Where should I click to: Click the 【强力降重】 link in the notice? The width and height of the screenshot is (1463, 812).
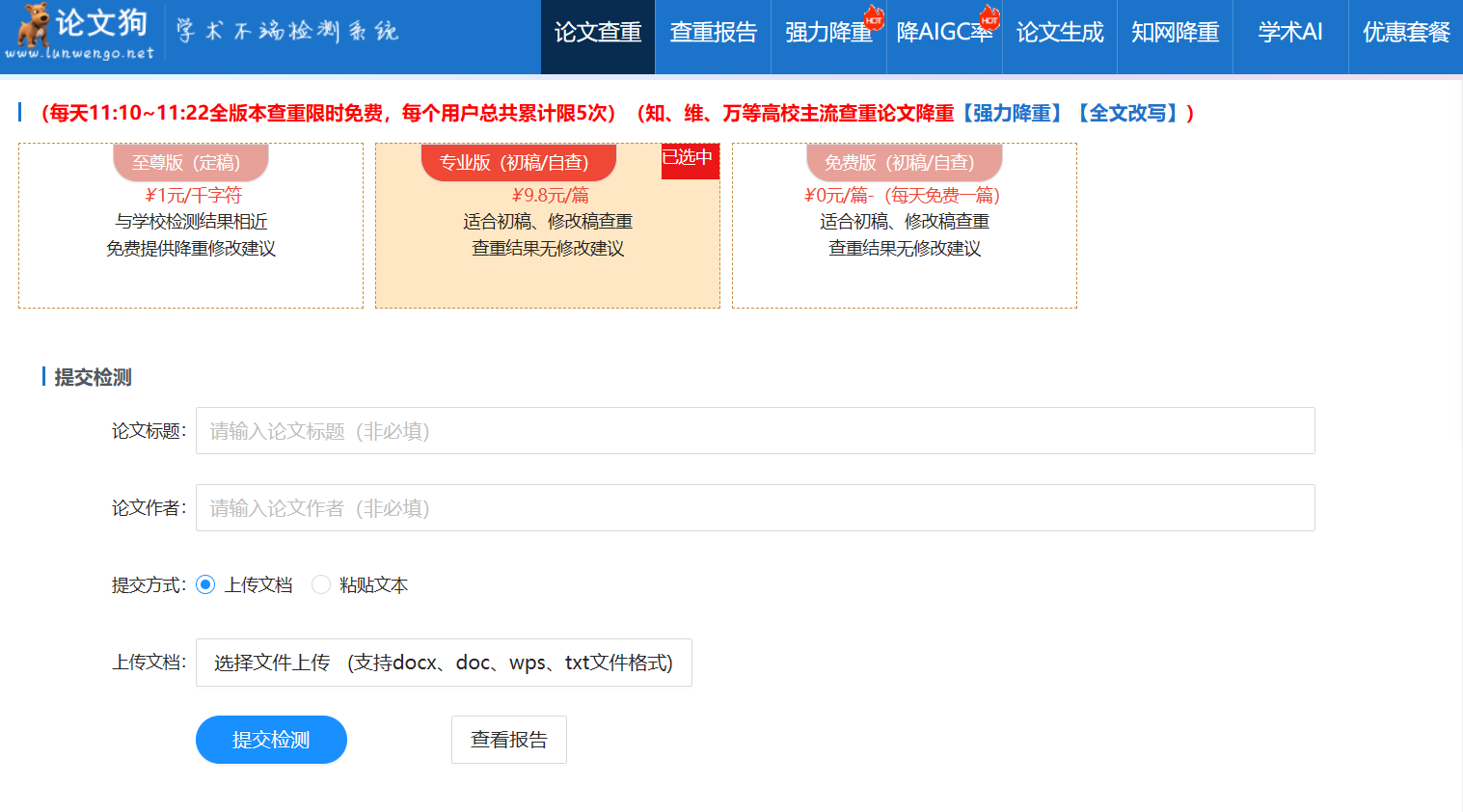1013,114
